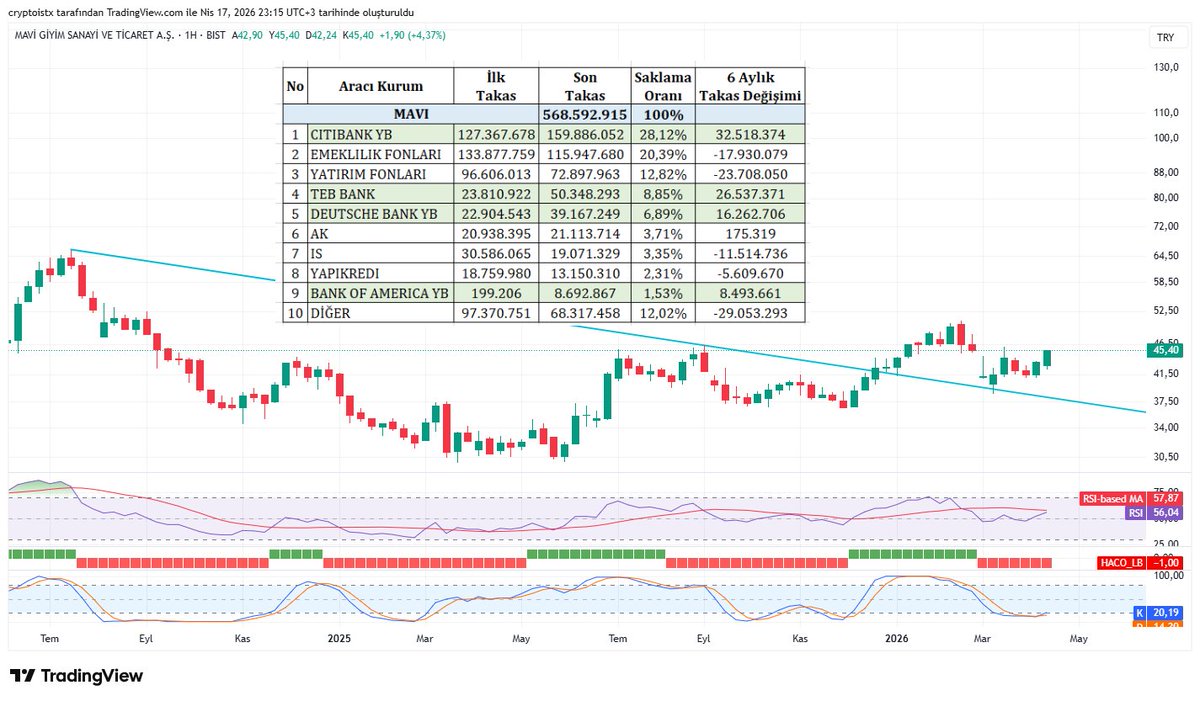Click the cryptoistx creation caption at top
The height and width of the screenshot is (701, 1200).
[x=211, y=12]
